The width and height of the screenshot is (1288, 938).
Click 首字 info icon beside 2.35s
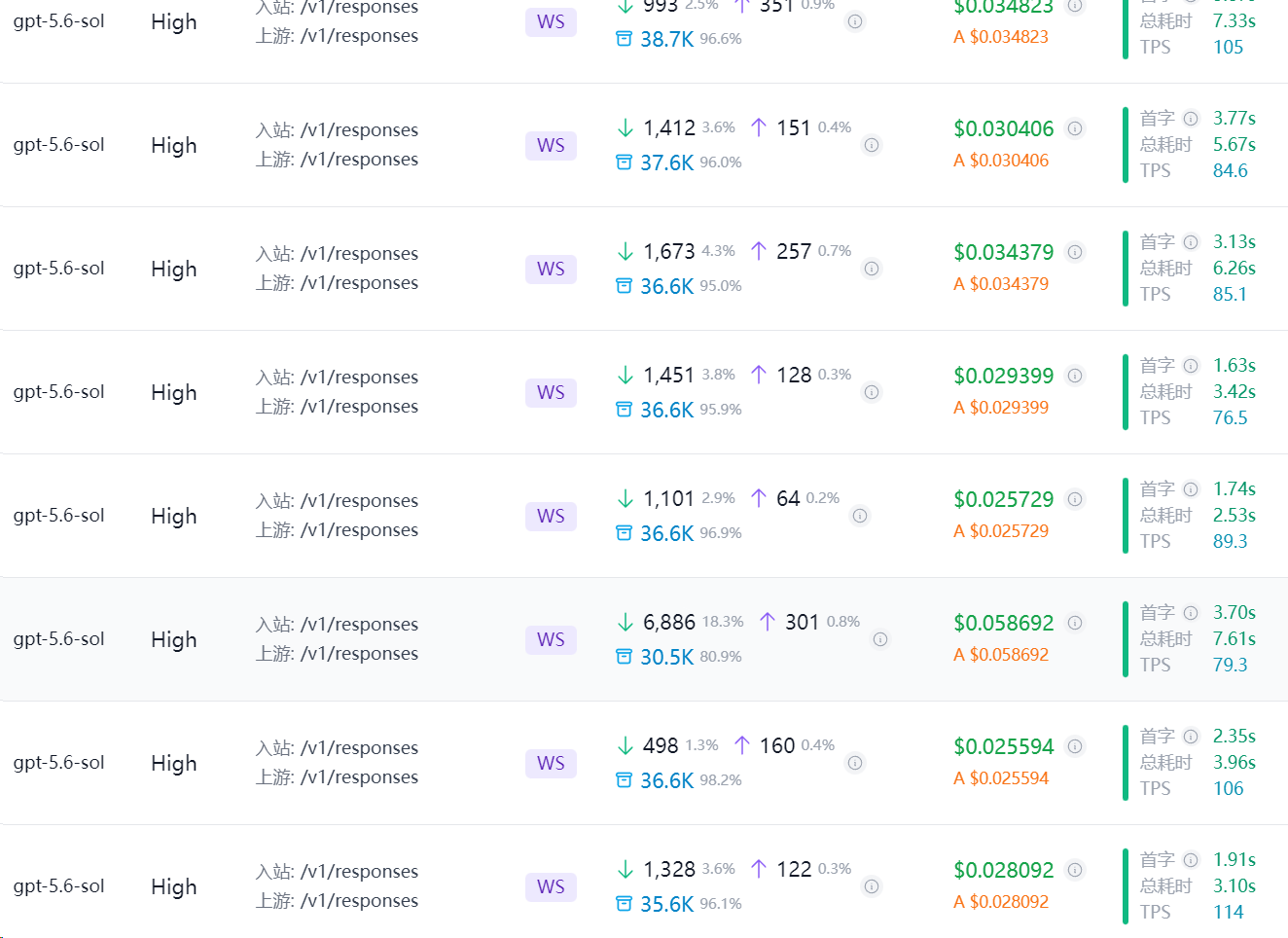pos(1191,737)
